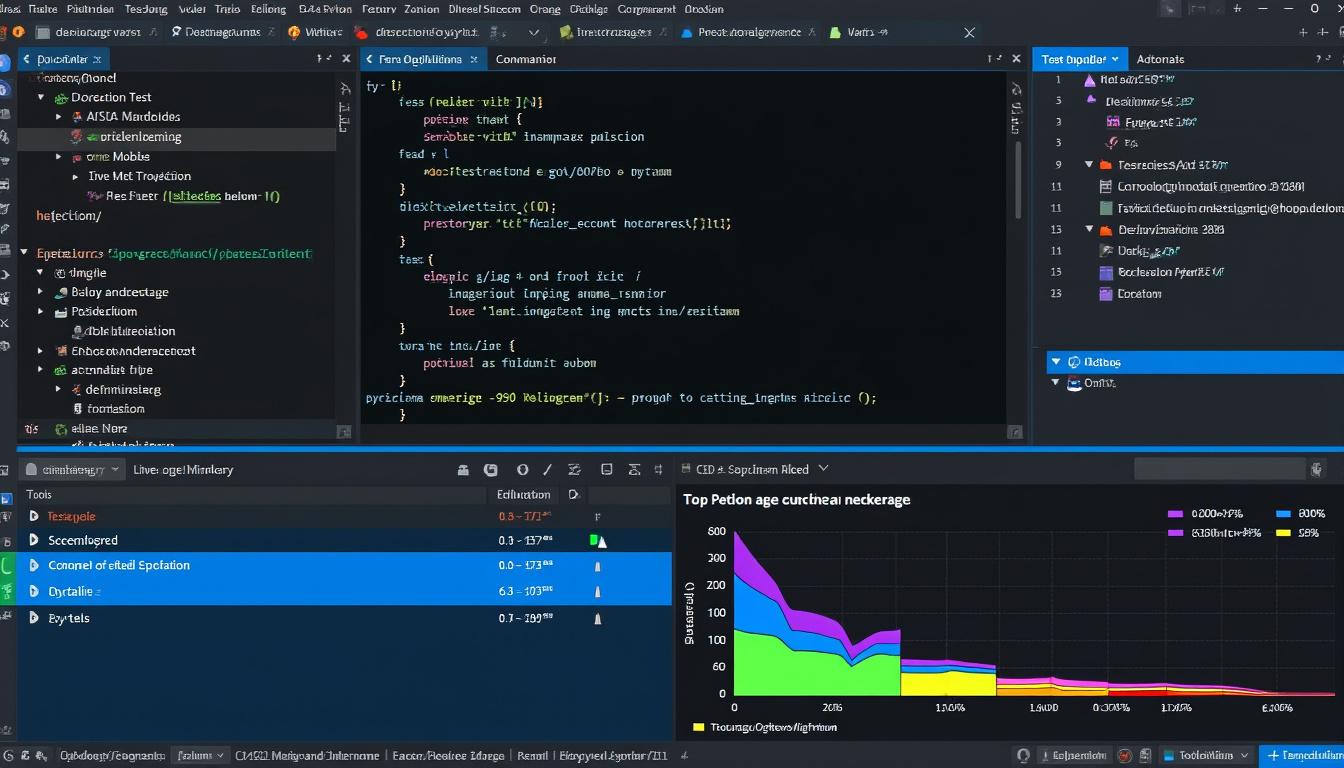
Task: Open the CED Sopcitnam run configuration dropdown
Action: click(823, 468)
